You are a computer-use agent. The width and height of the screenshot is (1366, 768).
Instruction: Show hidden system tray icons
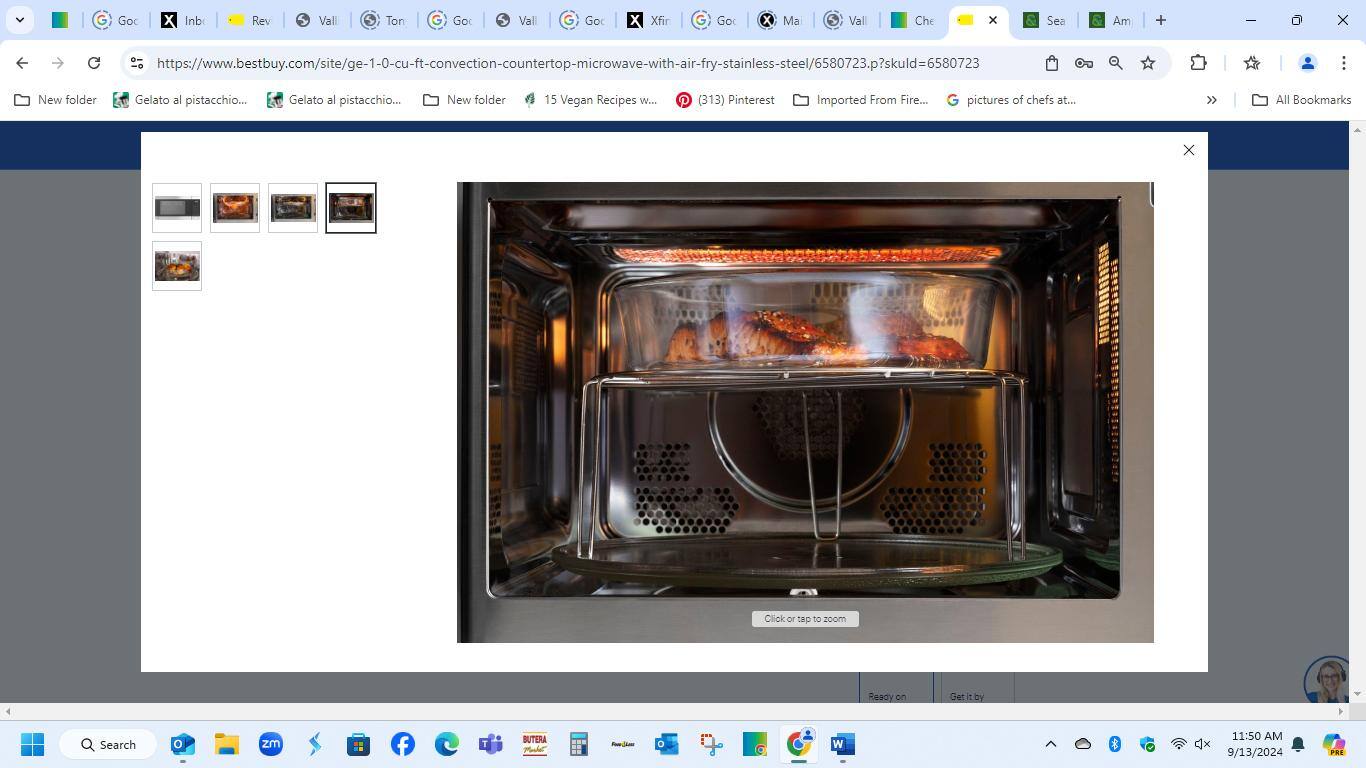pyautogui.click(x=1050, y=744)
